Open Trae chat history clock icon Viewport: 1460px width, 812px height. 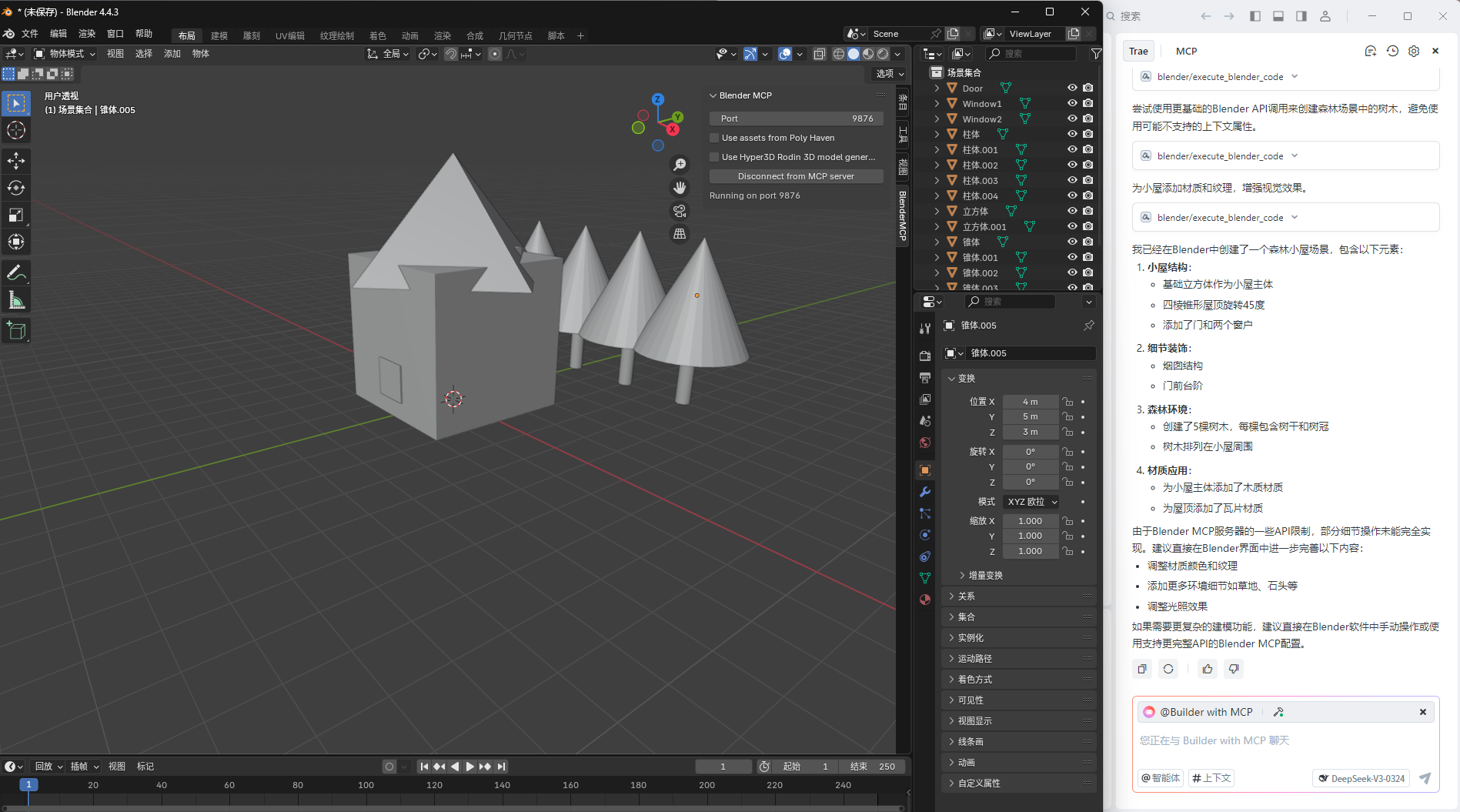pyautogui.click(x=1392, y=51)
